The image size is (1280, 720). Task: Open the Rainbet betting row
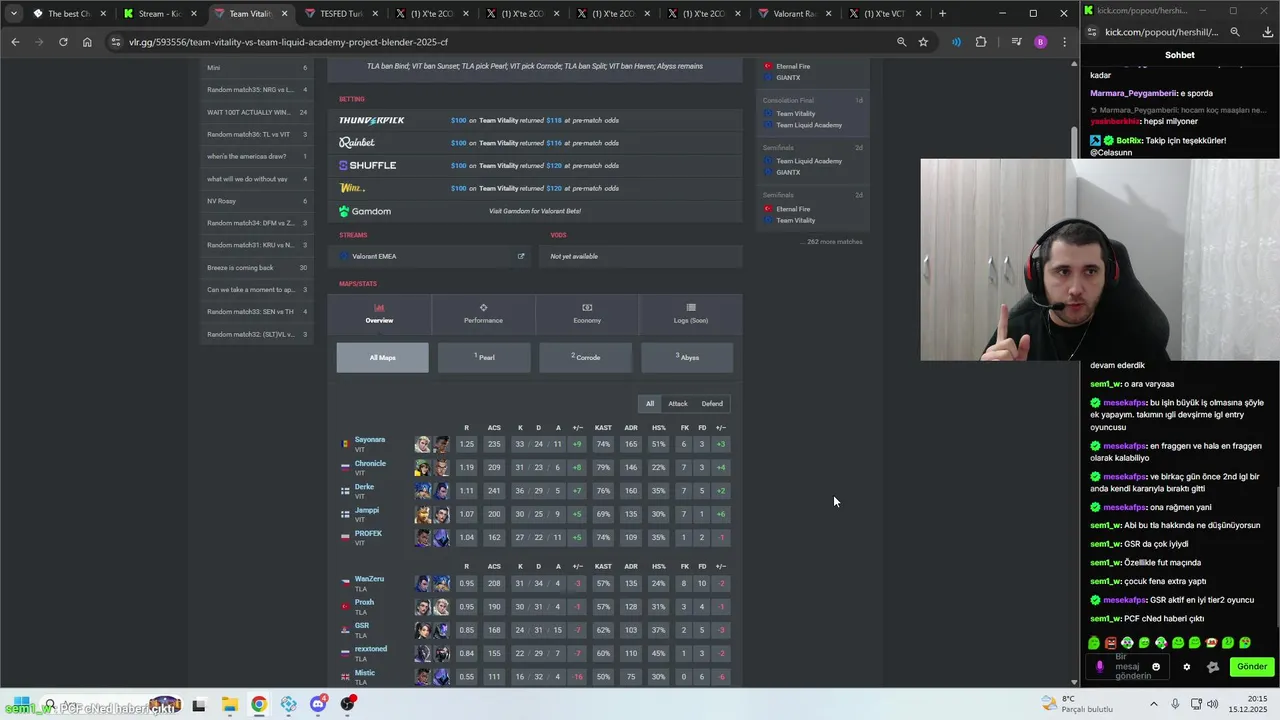click(x=535, y=143)
